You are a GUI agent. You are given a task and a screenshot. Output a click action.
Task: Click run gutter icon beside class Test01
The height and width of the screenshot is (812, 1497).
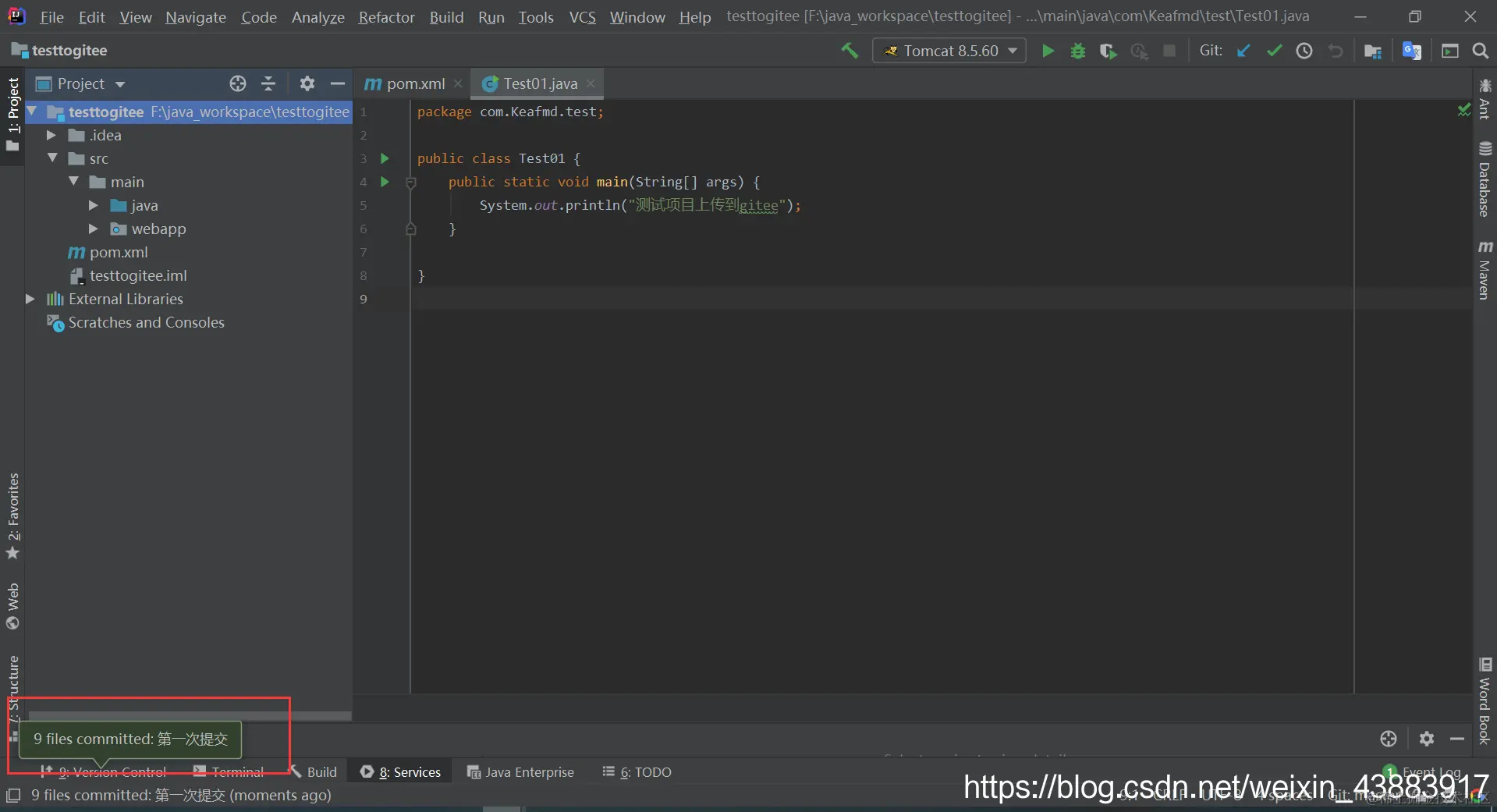tap(385, 158)
